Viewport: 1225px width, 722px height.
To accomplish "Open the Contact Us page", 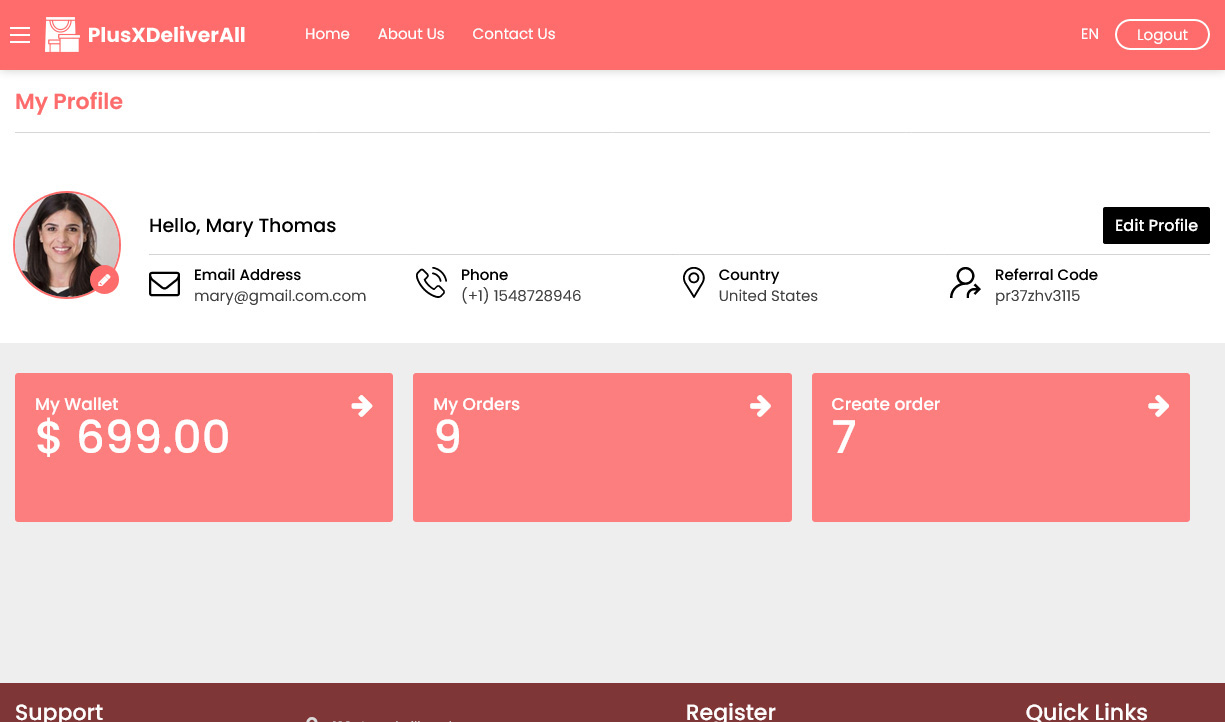I will (514, 34).
